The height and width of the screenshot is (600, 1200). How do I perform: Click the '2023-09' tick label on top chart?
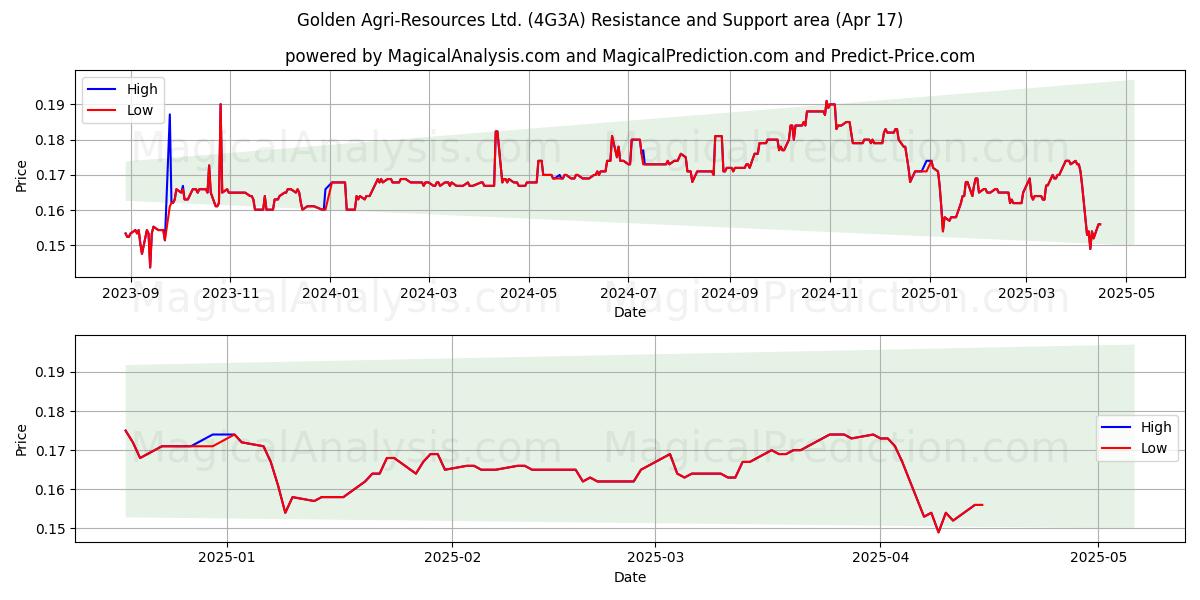tap(130, 293)
